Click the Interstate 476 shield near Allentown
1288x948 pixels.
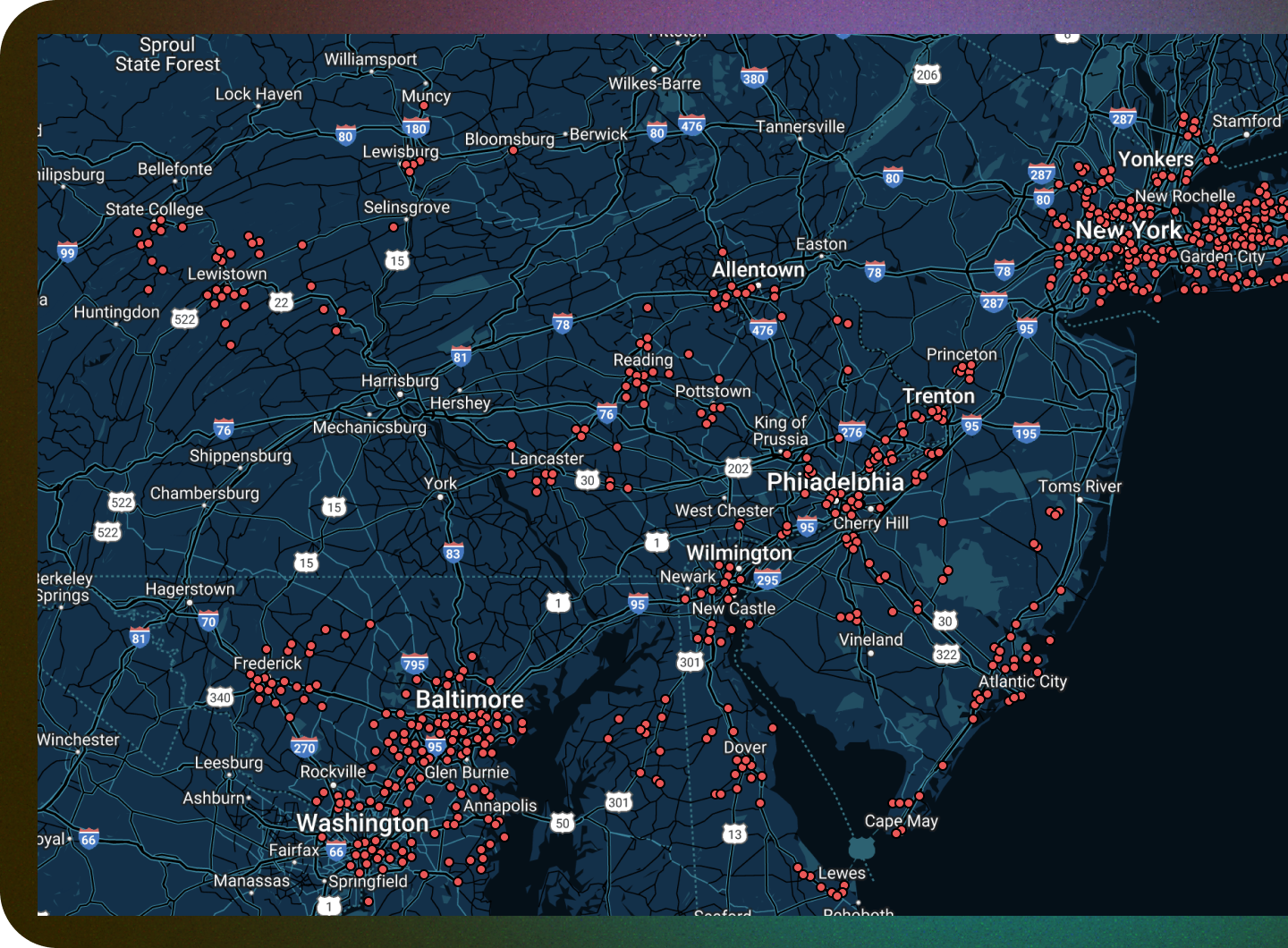coord(763,329)
